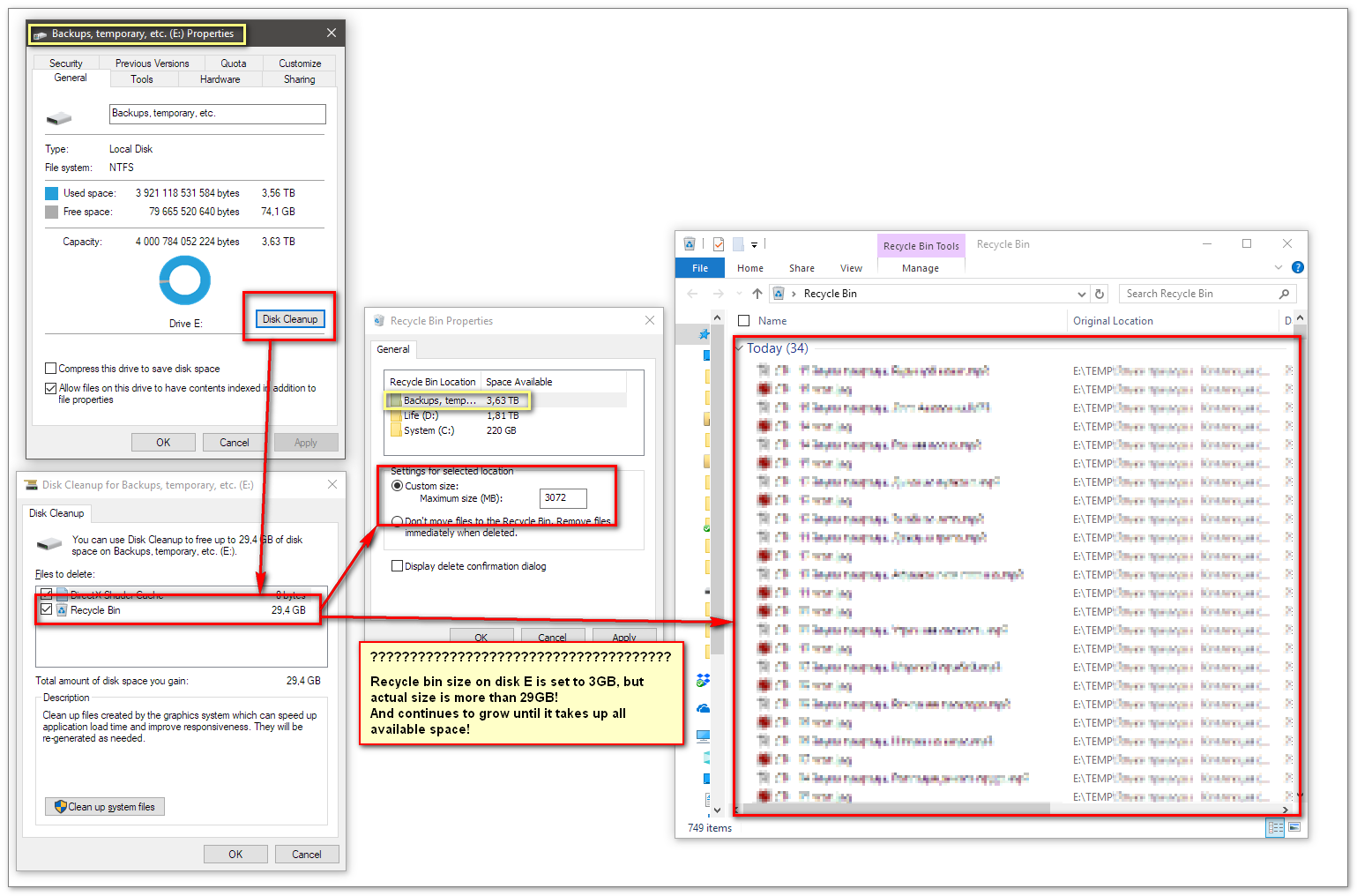Click the Properties checkmark icon in quick access toolbar

point(719,244)
